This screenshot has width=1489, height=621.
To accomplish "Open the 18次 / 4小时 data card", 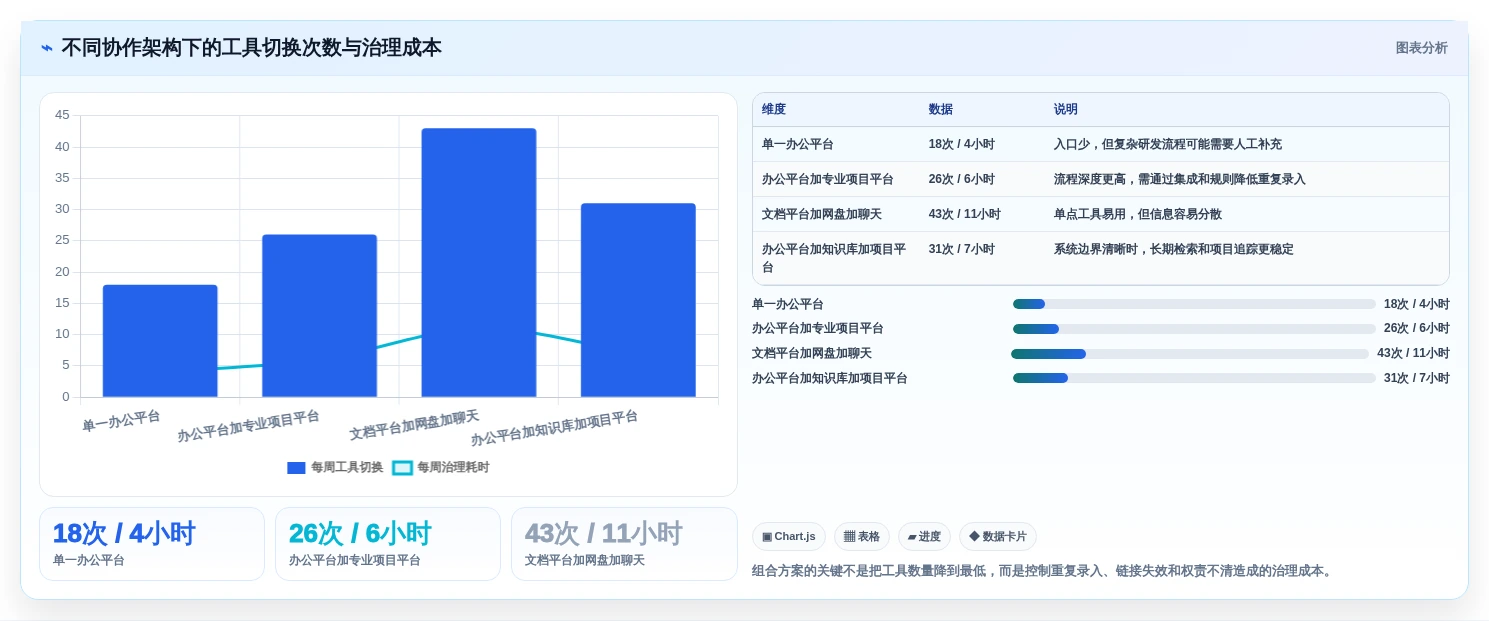I will [x=152, y=544].
